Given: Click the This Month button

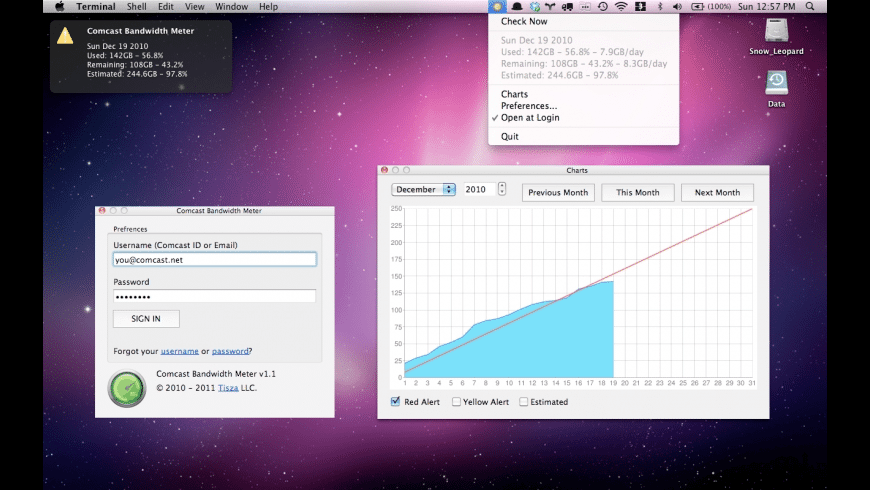Looking at the screenshot, I should click(638, 193).
